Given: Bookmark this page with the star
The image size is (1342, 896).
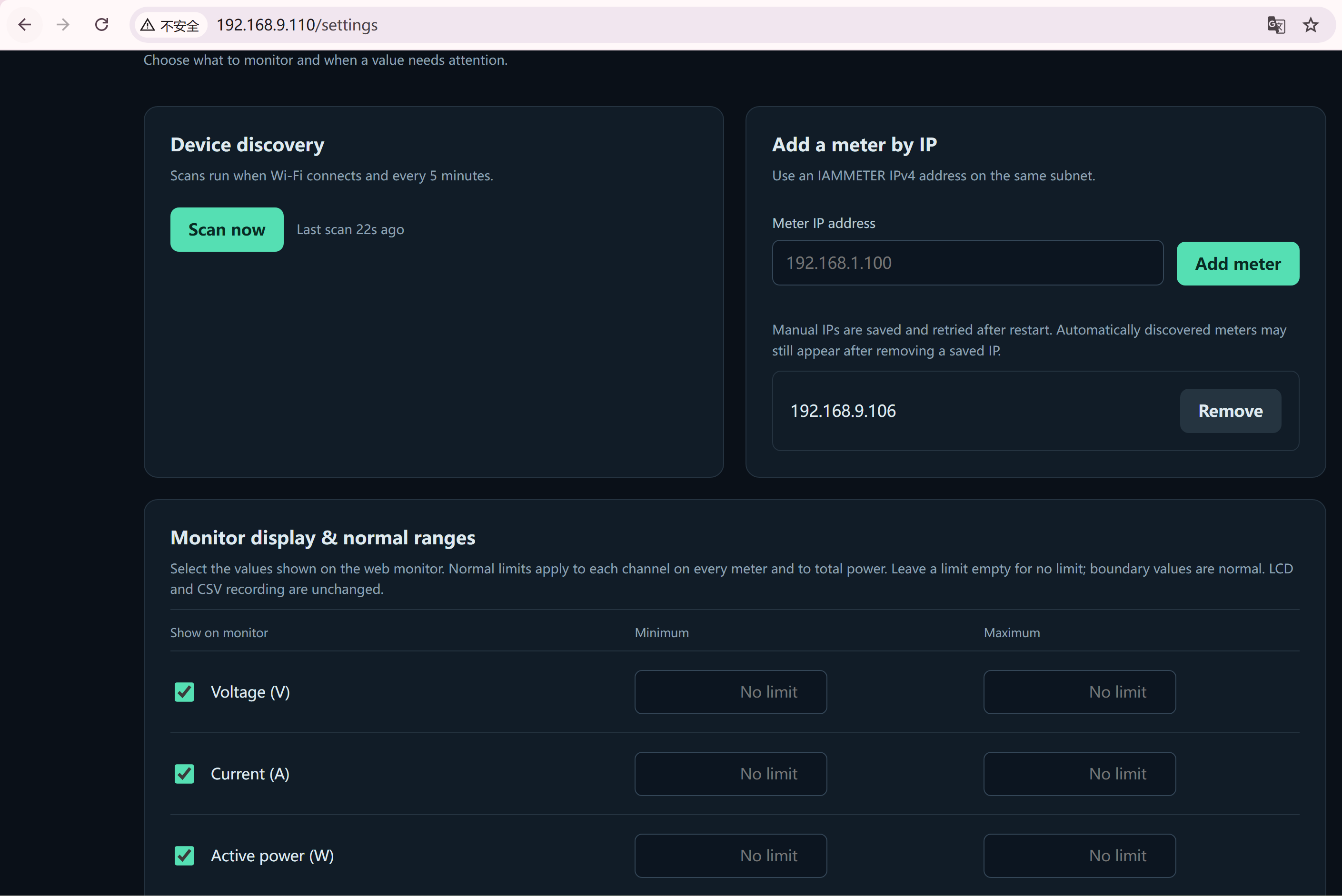Looking at the screenshot, I should pos(1311,25).
